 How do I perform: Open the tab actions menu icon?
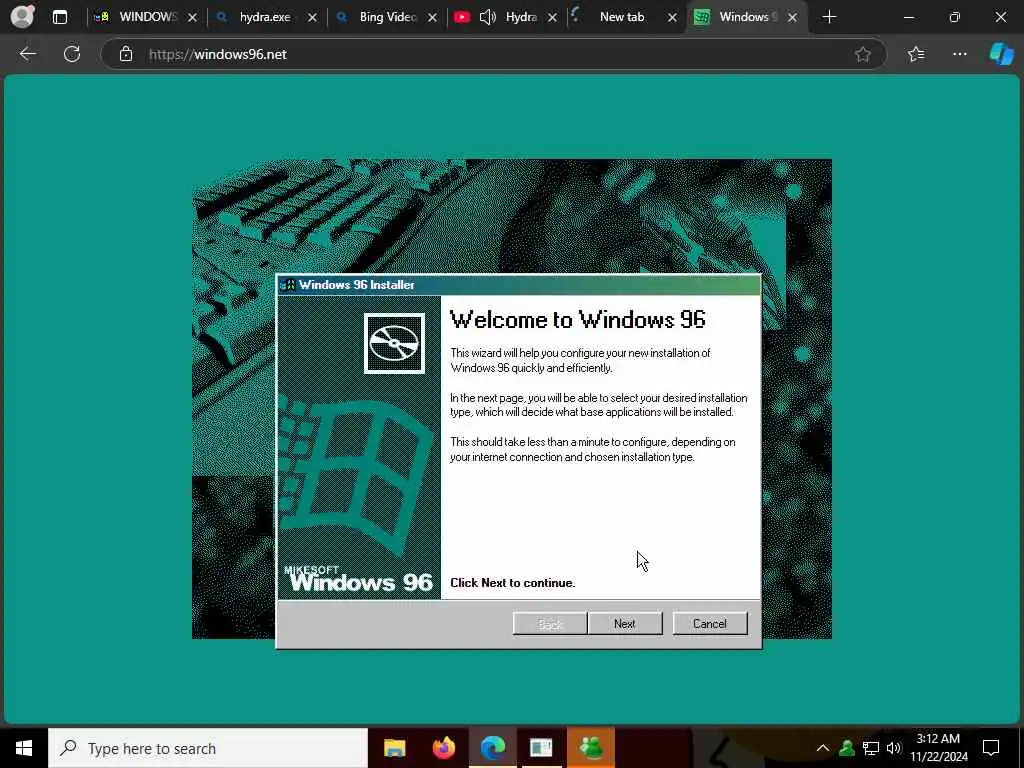point(59,18)
